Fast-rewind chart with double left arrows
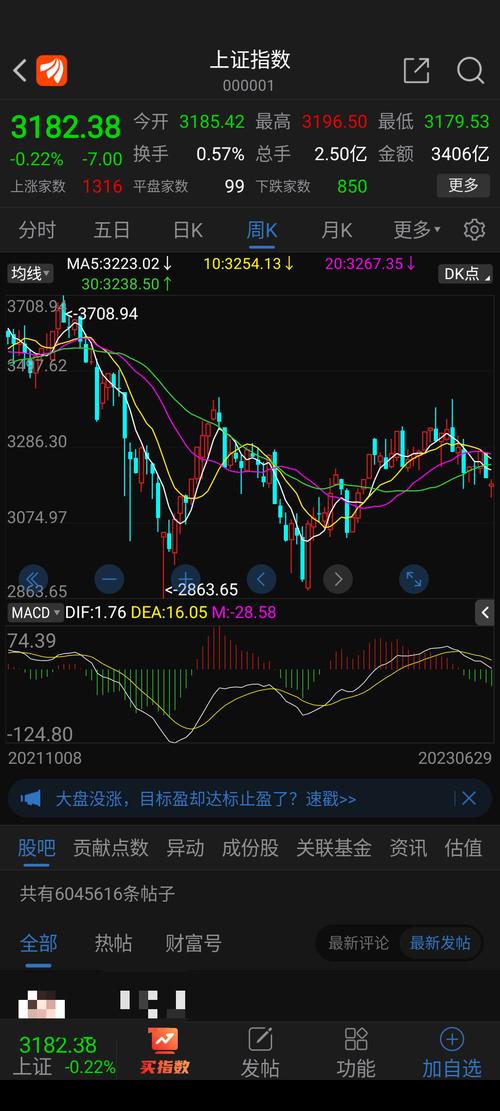Viewport: 500px width, 1111px height. pos(33,579)
